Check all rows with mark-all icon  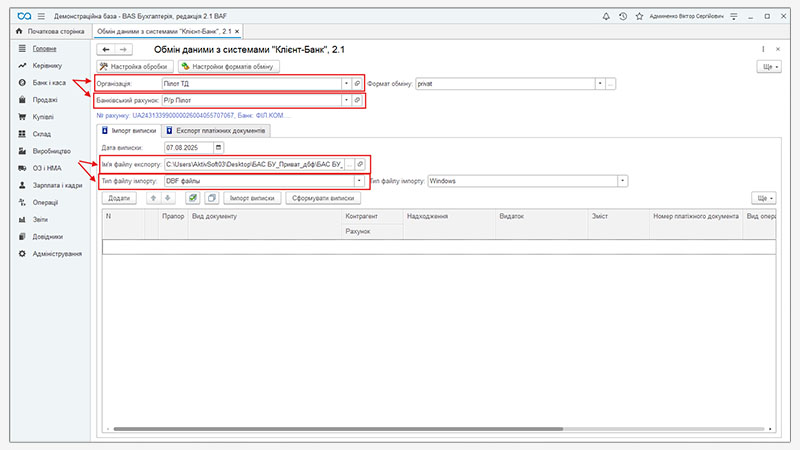click(x=192, y=198)
